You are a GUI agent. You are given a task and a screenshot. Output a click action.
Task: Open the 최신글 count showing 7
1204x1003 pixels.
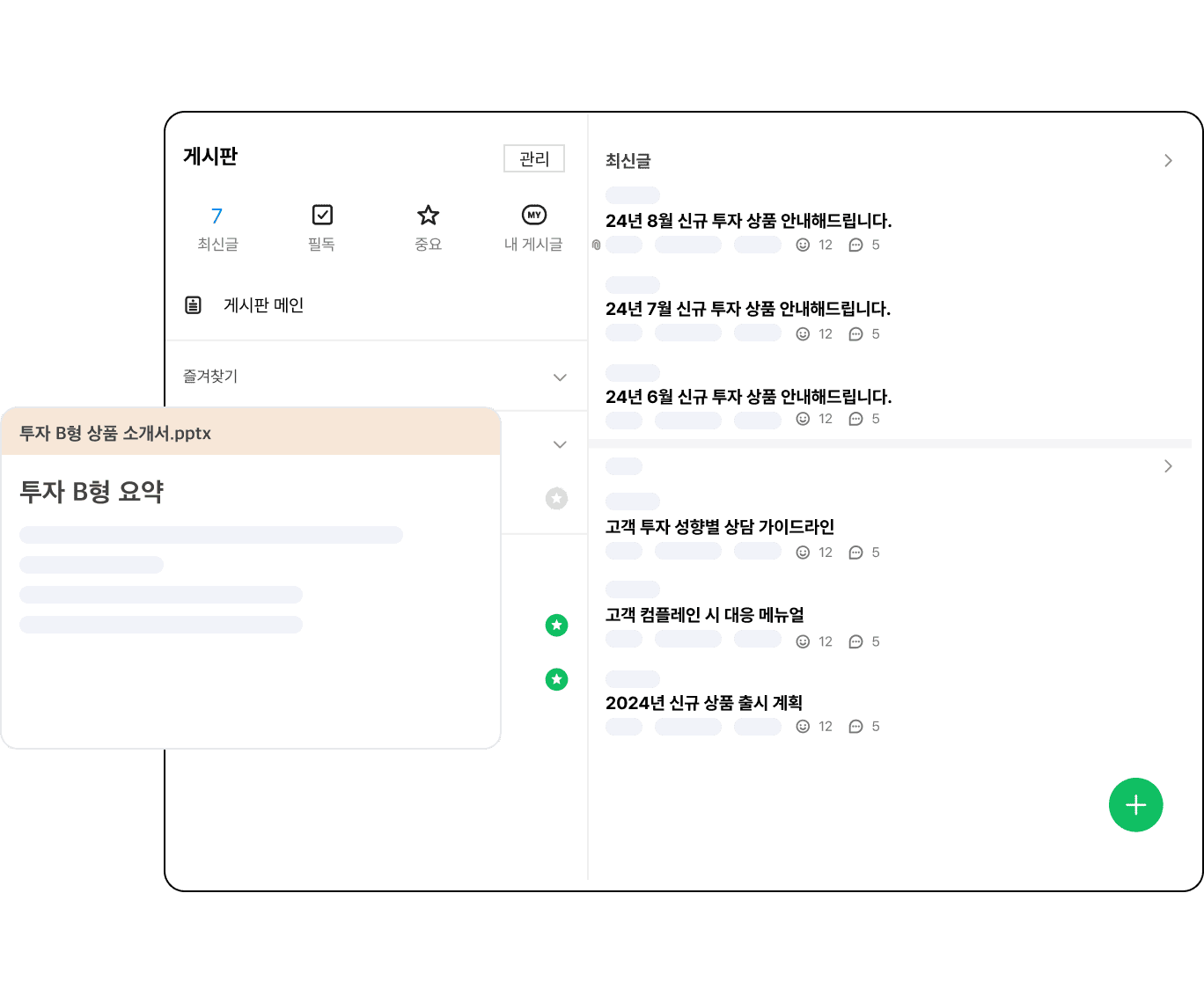click(217, 216)
